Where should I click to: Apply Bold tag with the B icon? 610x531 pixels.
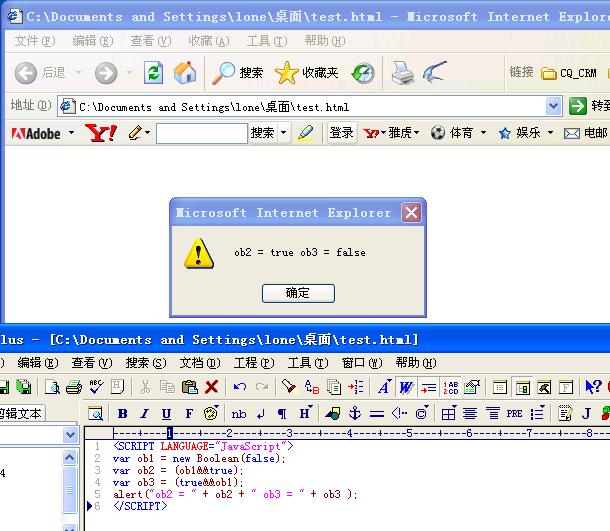pyautogui.click(x=123, y=414)
